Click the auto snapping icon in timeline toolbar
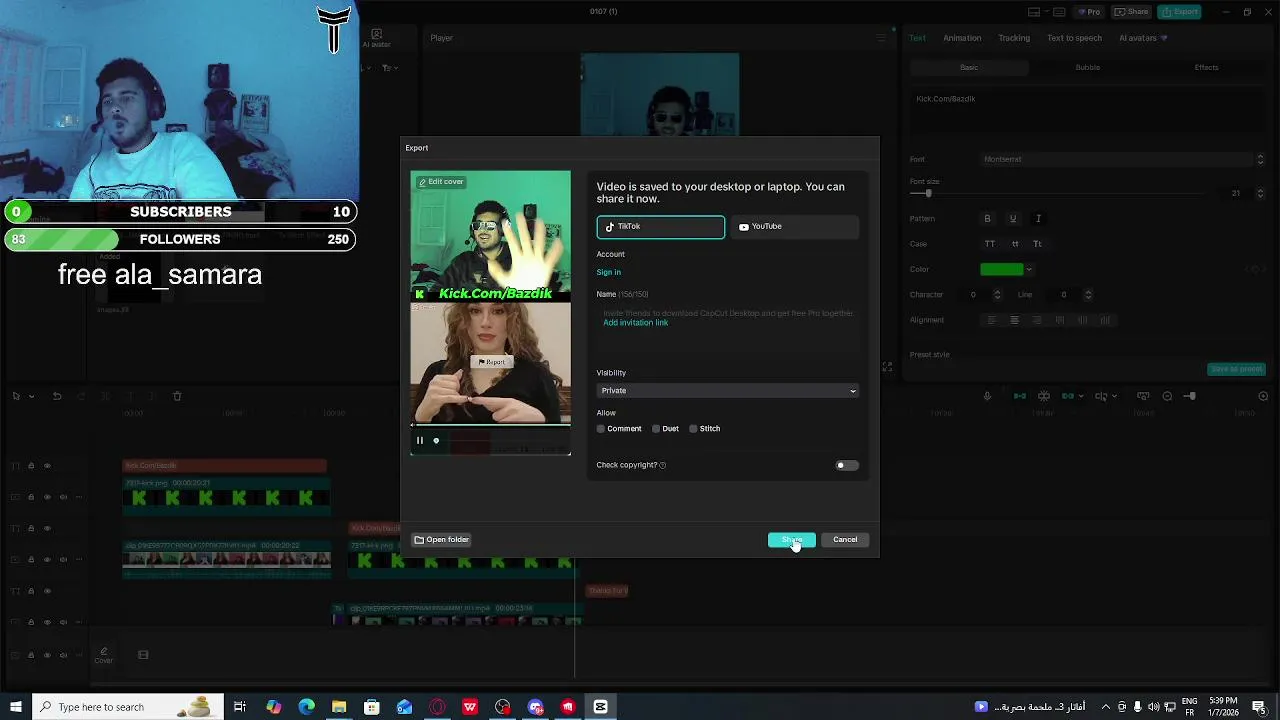This screenshot has height=720, width=1280. 1044,396
